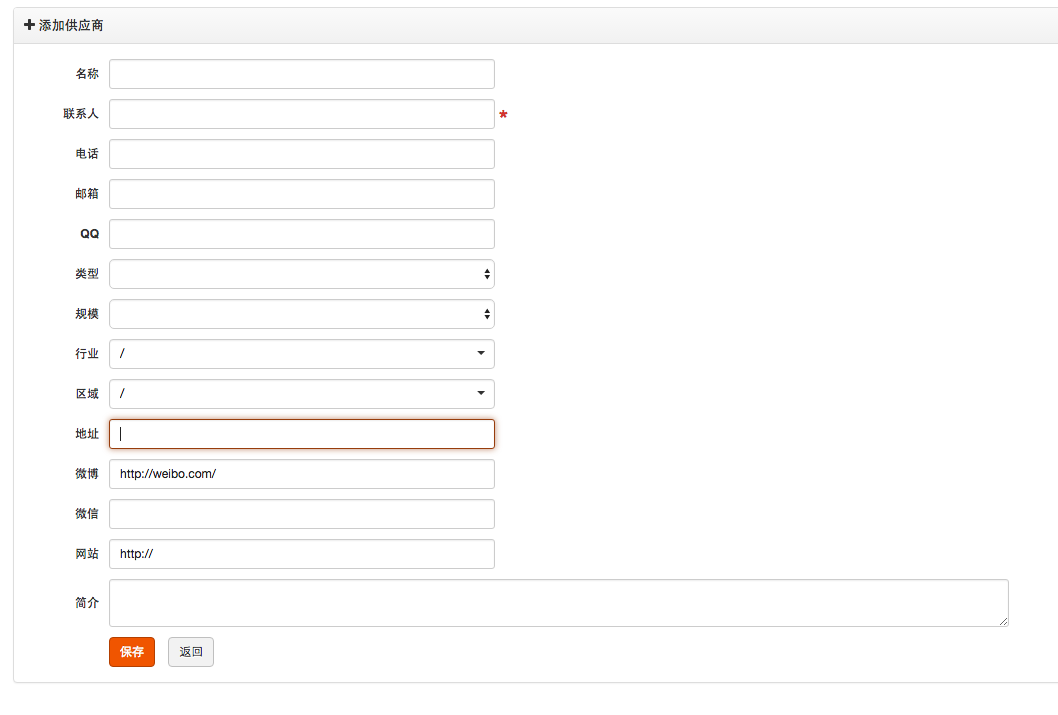
Task: Click the 区域 dropdown caret arrow
Action: click(x=481, y=394)
